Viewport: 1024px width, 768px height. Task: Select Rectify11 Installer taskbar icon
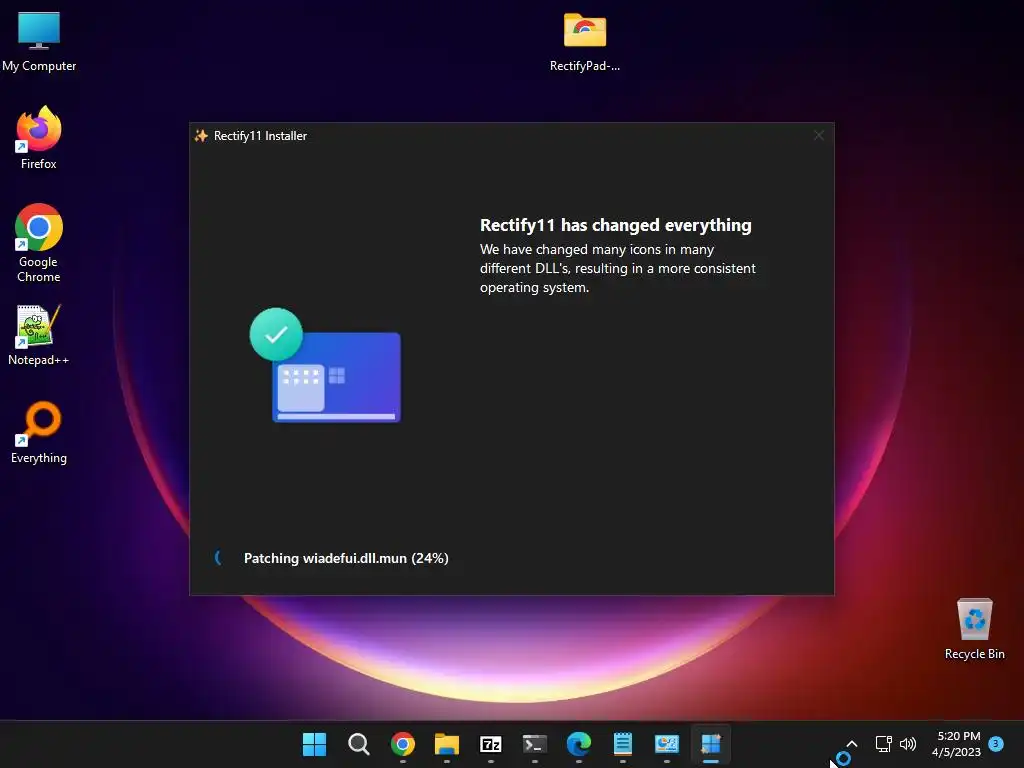(x=711, y=744)
